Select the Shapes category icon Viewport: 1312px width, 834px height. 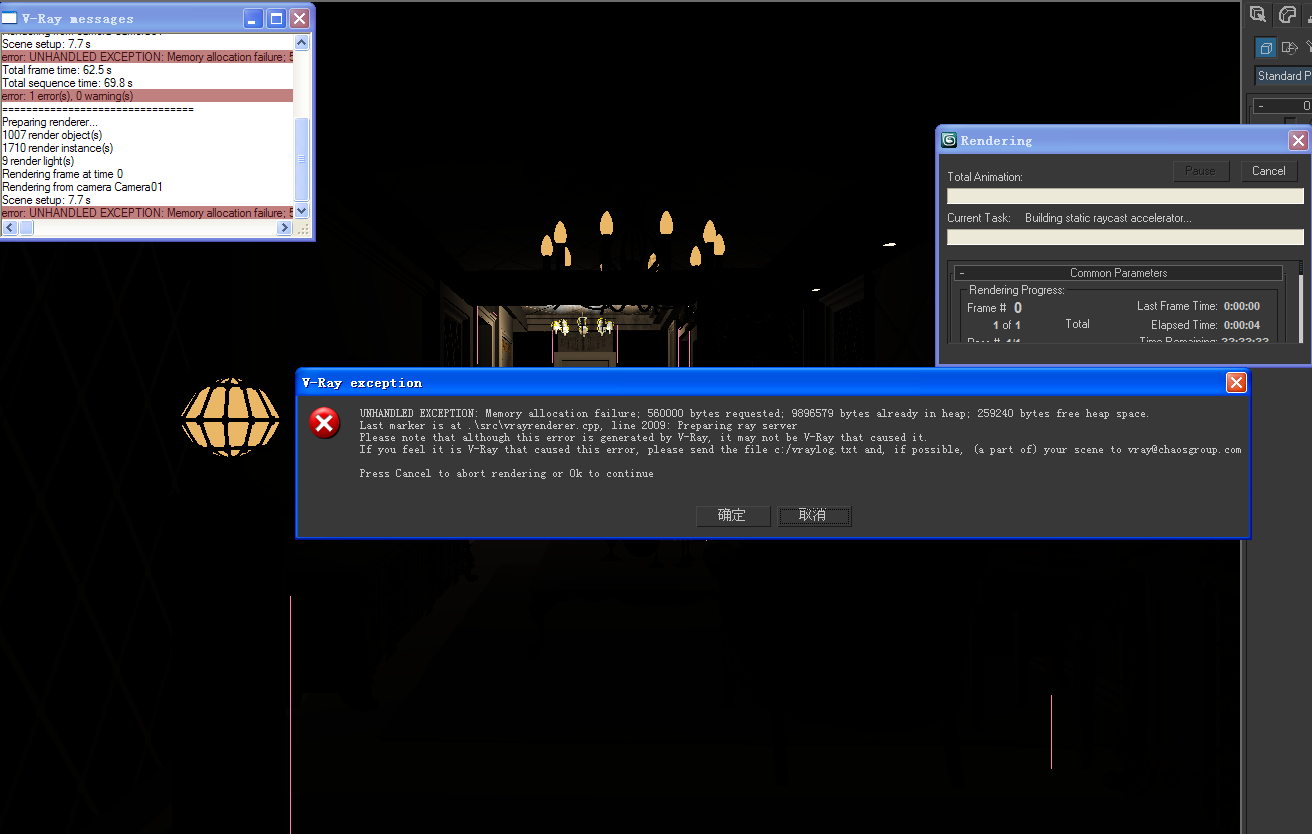coord(1290,48)
